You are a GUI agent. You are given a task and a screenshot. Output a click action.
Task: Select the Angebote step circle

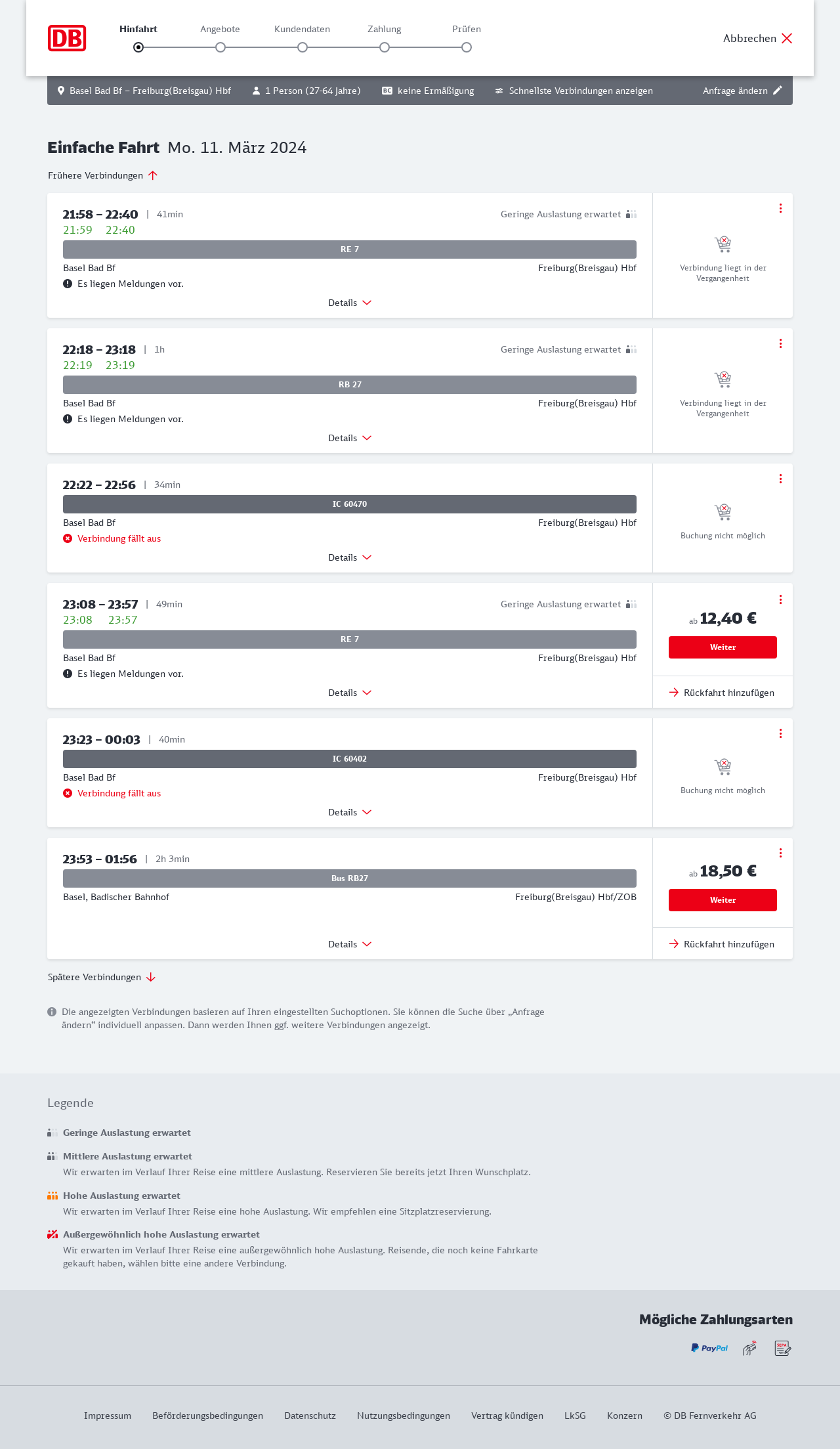220,47
